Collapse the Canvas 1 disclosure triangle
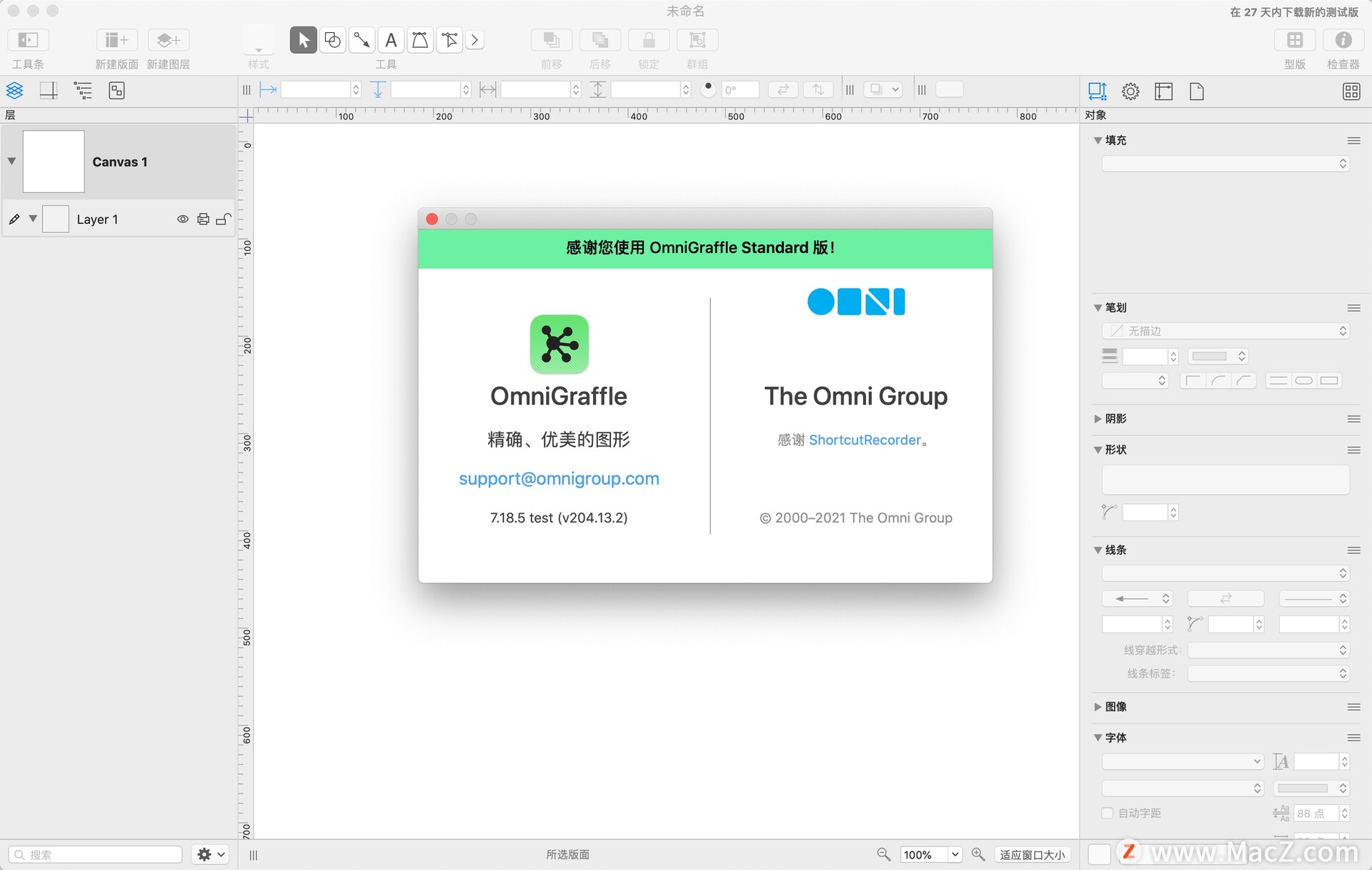 (11, 161)
